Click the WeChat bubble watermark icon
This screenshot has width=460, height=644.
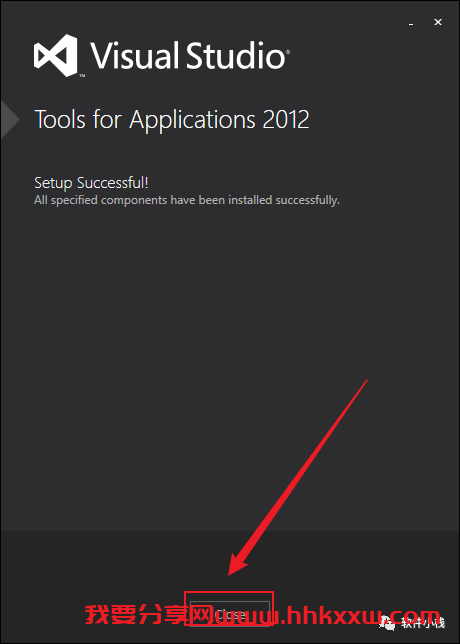coord(386,624)
